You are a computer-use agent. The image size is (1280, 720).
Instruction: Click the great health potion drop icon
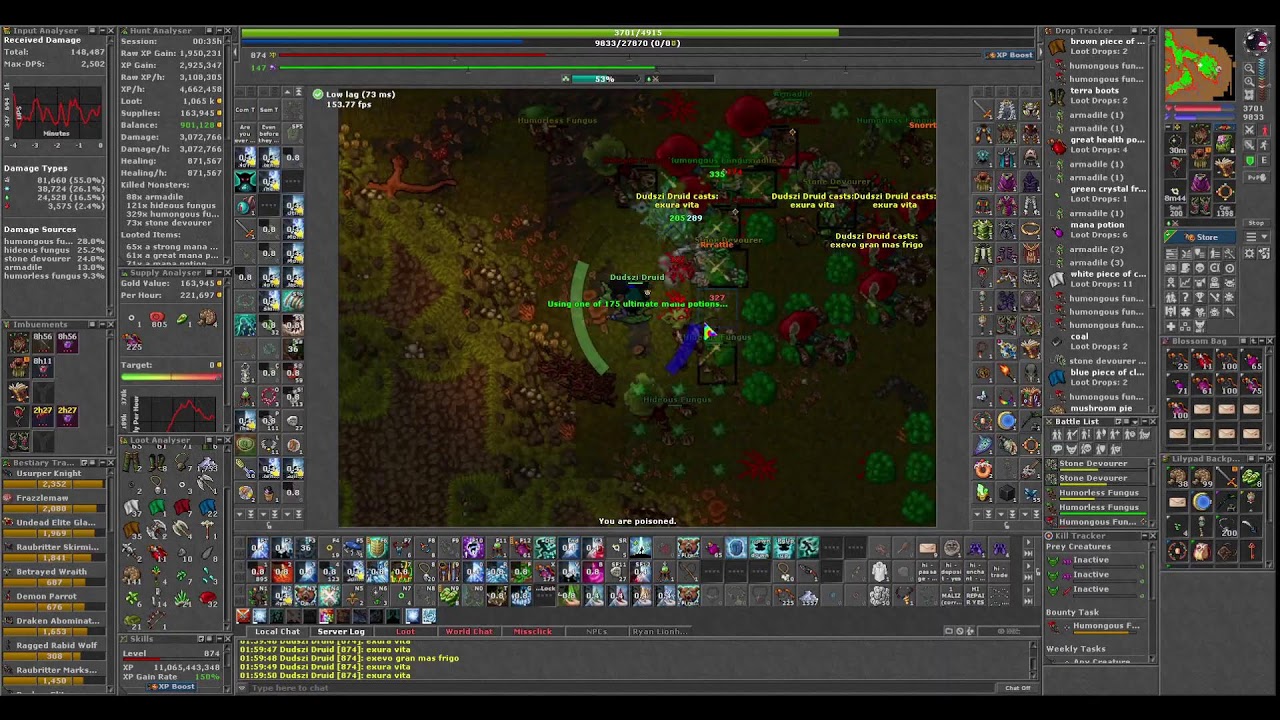pyautogui.click(x=1058, y=146)
